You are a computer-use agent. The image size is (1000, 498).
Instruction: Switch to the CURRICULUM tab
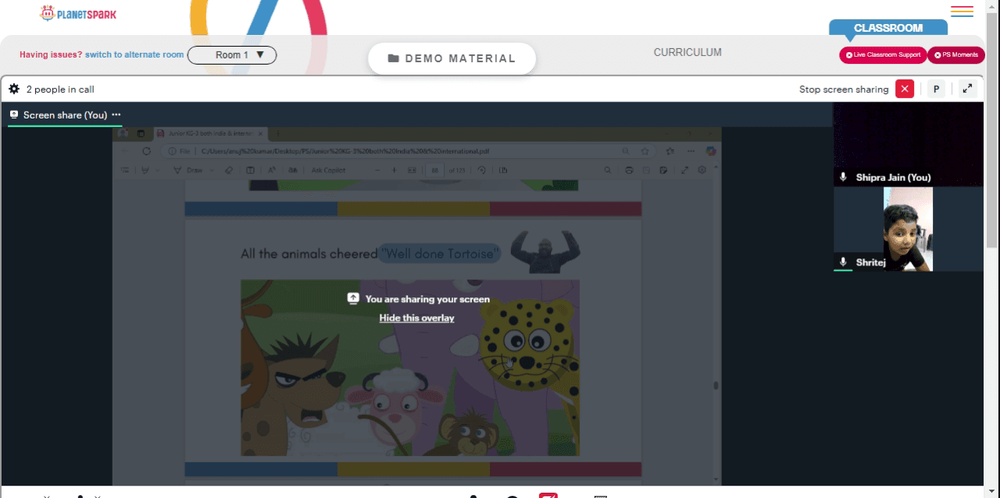tap(688, 52)
